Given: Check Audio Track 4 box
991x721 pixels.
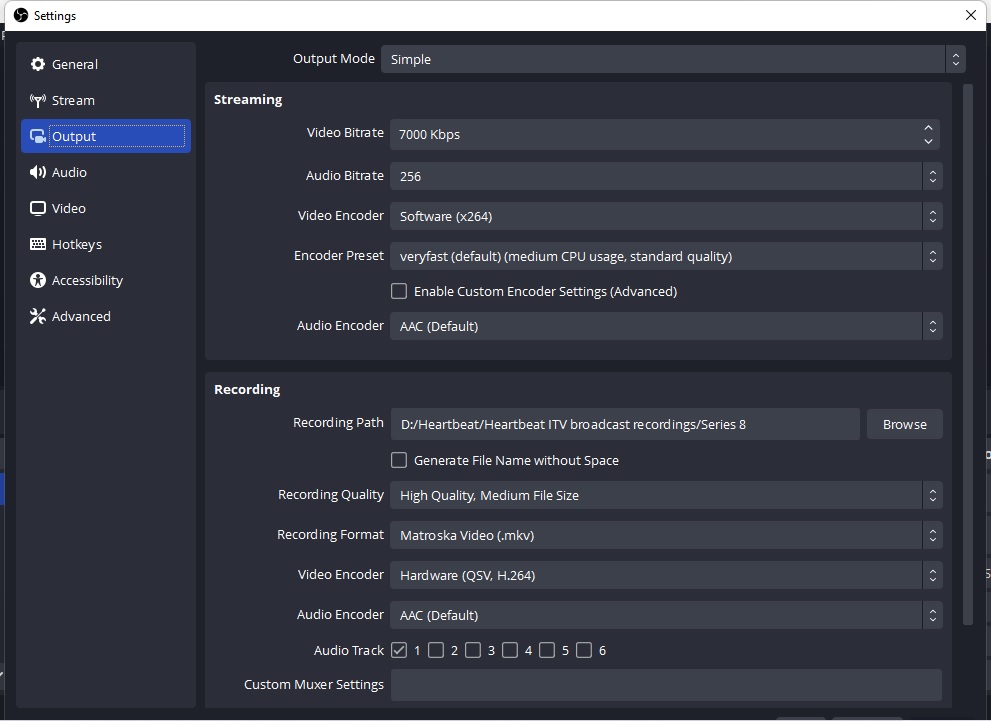Looking at the screenshot, I should coord(510,650).
